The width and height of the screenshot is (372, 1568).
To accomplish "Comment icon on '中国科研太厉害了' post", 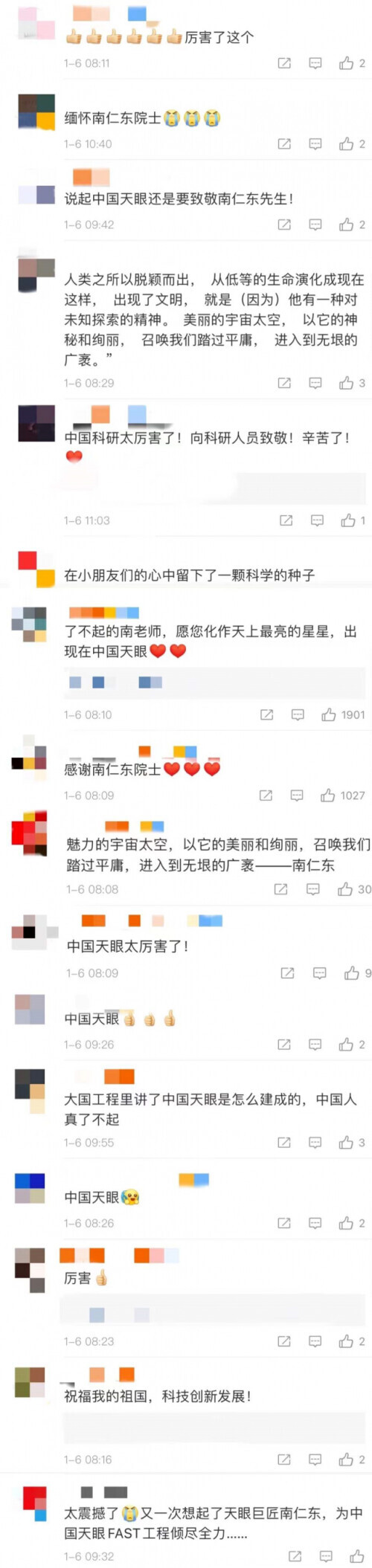I will 317,520.
